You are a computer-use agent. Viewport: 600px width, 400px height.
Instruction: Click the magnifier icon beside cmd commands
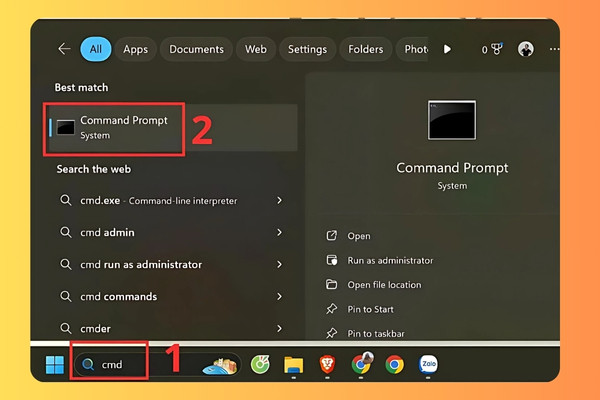66,297
